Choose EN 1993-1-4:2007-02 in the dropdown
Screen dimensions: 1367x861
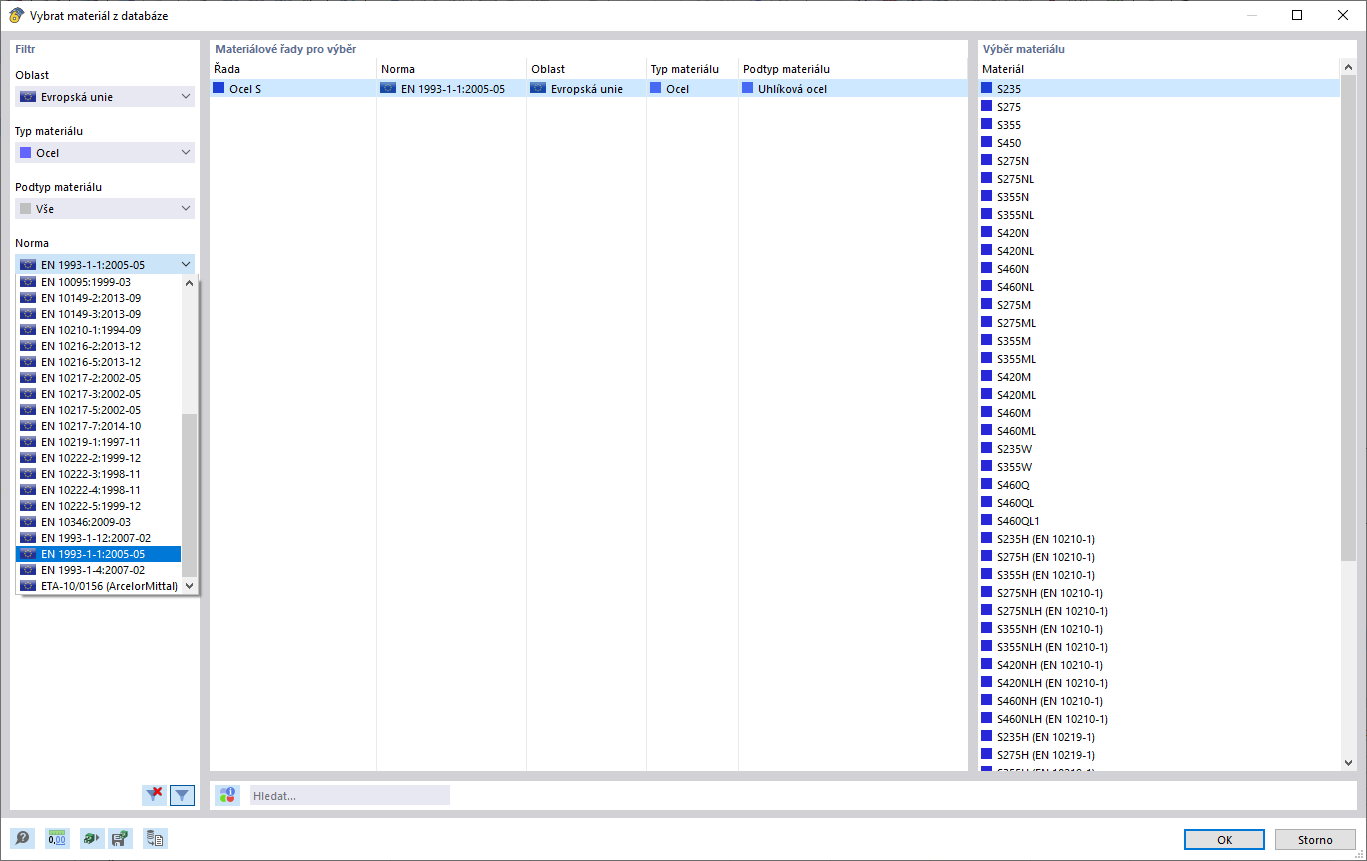tap(99, 570)
